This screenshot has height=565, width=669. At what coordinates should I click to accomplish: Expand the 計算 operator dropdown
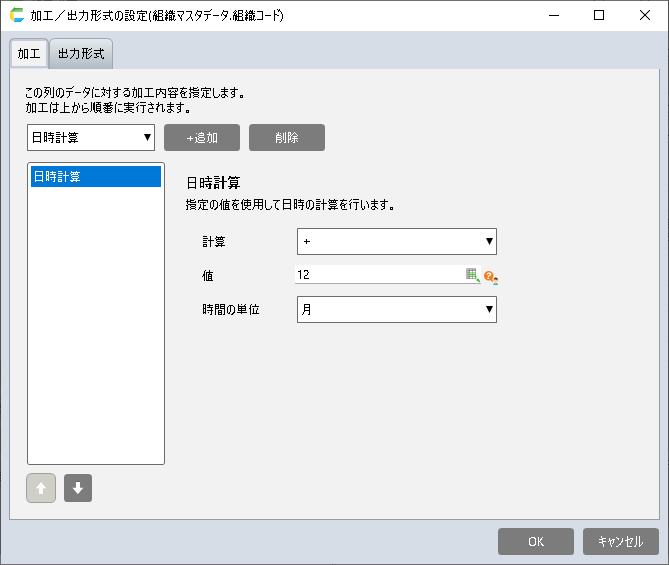396,241
